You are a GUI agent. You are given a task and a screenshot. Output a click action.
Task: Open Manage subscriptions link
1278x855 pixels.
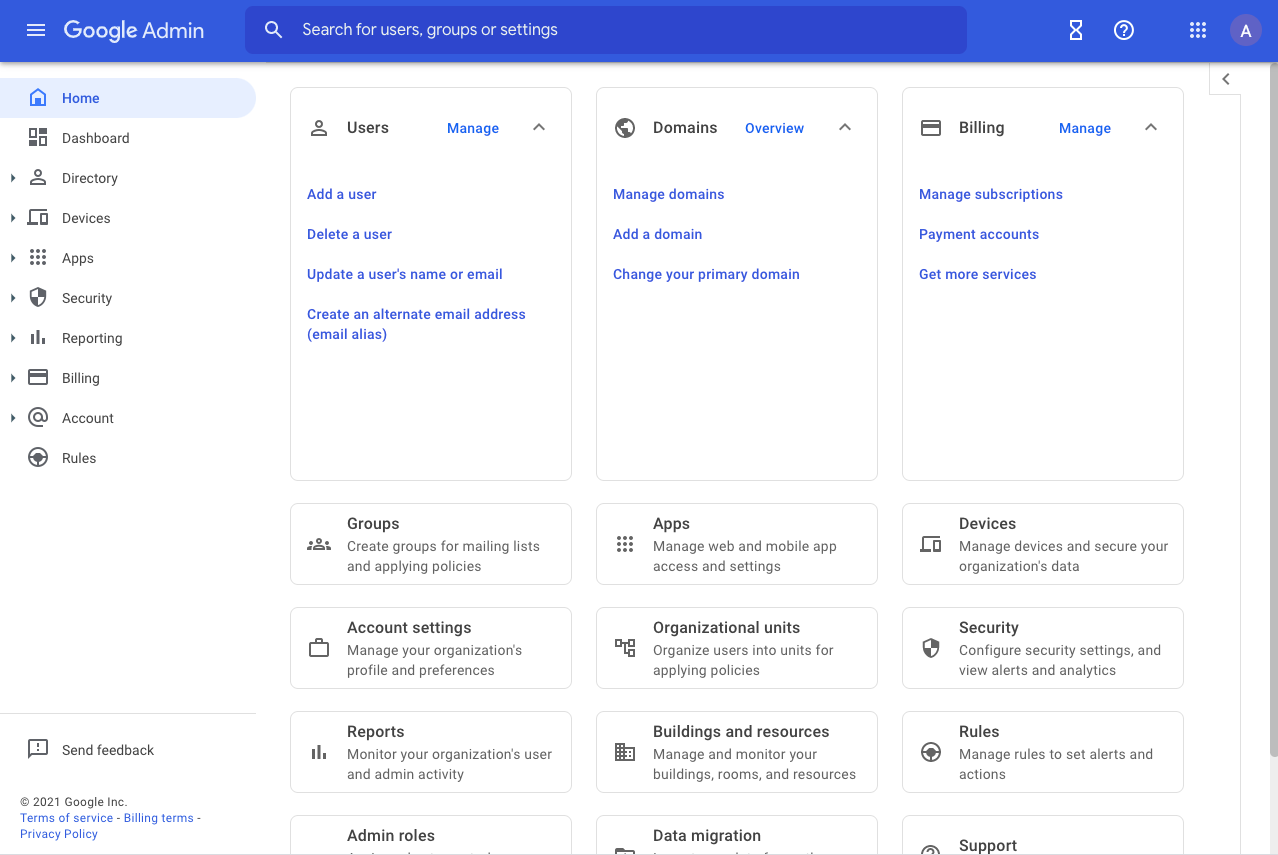click(x=991, y=194)
